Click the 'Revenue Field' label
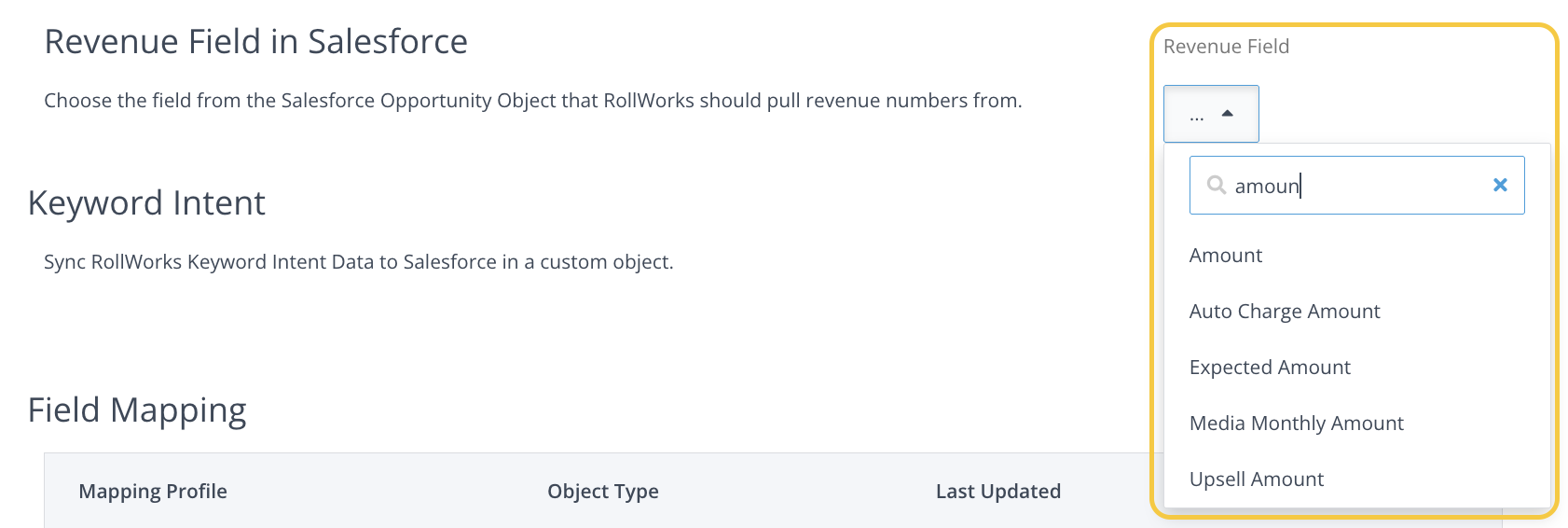1568x528 pixels. point(1226,47)
